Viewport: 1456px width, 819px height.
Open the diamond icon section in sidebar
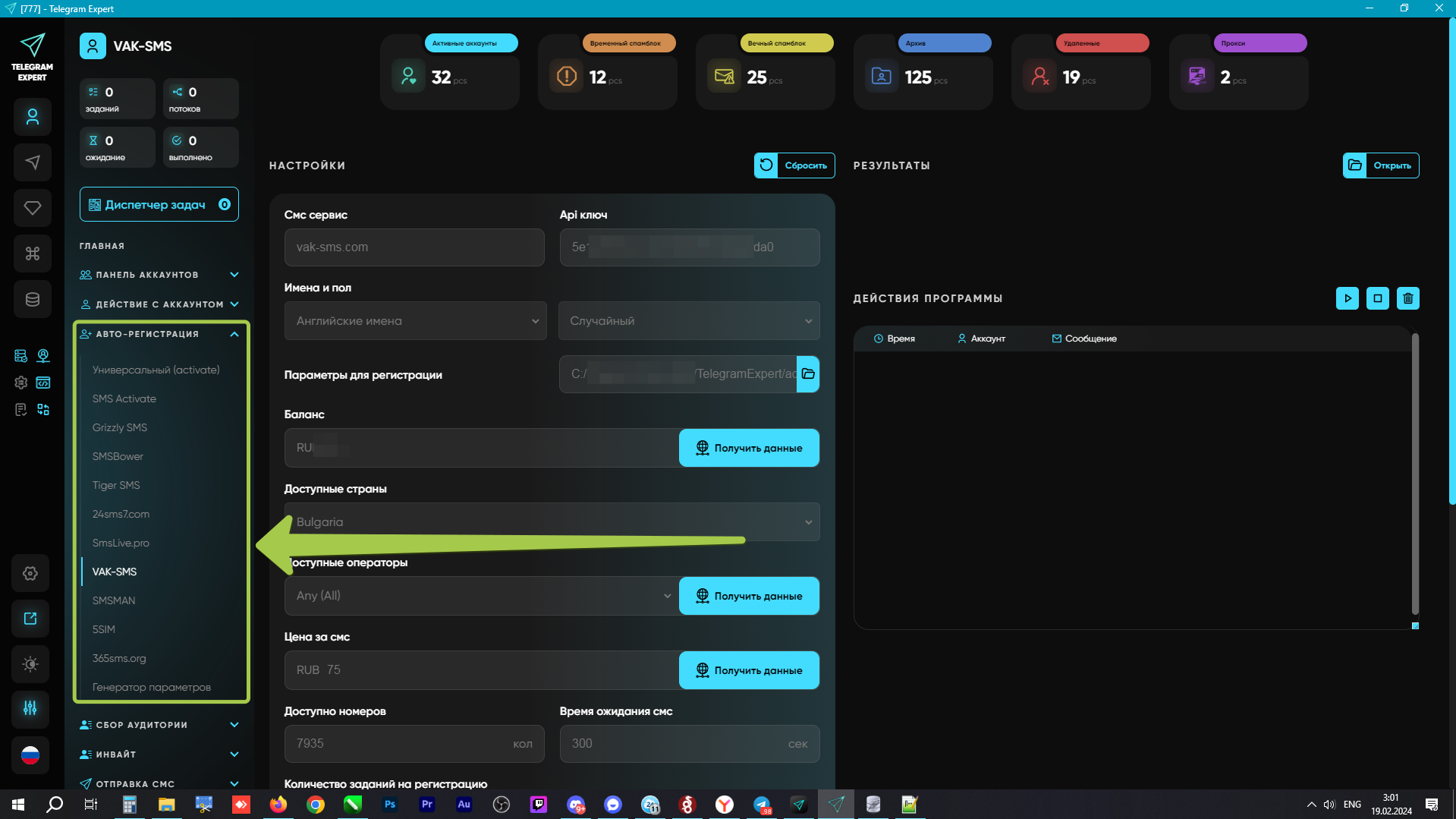[x=32, y=208]
